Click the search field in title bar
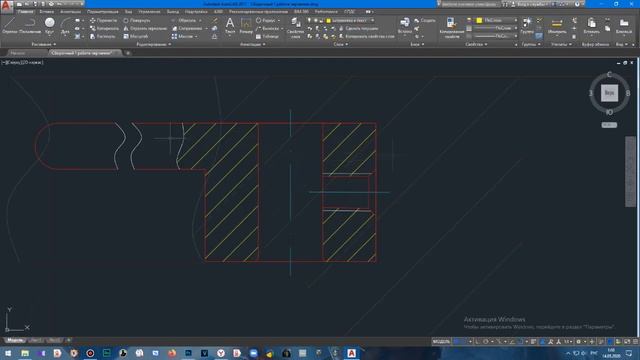Image resolution: width=640 pixels, height=360 pixels. click(x=469, y=4)
